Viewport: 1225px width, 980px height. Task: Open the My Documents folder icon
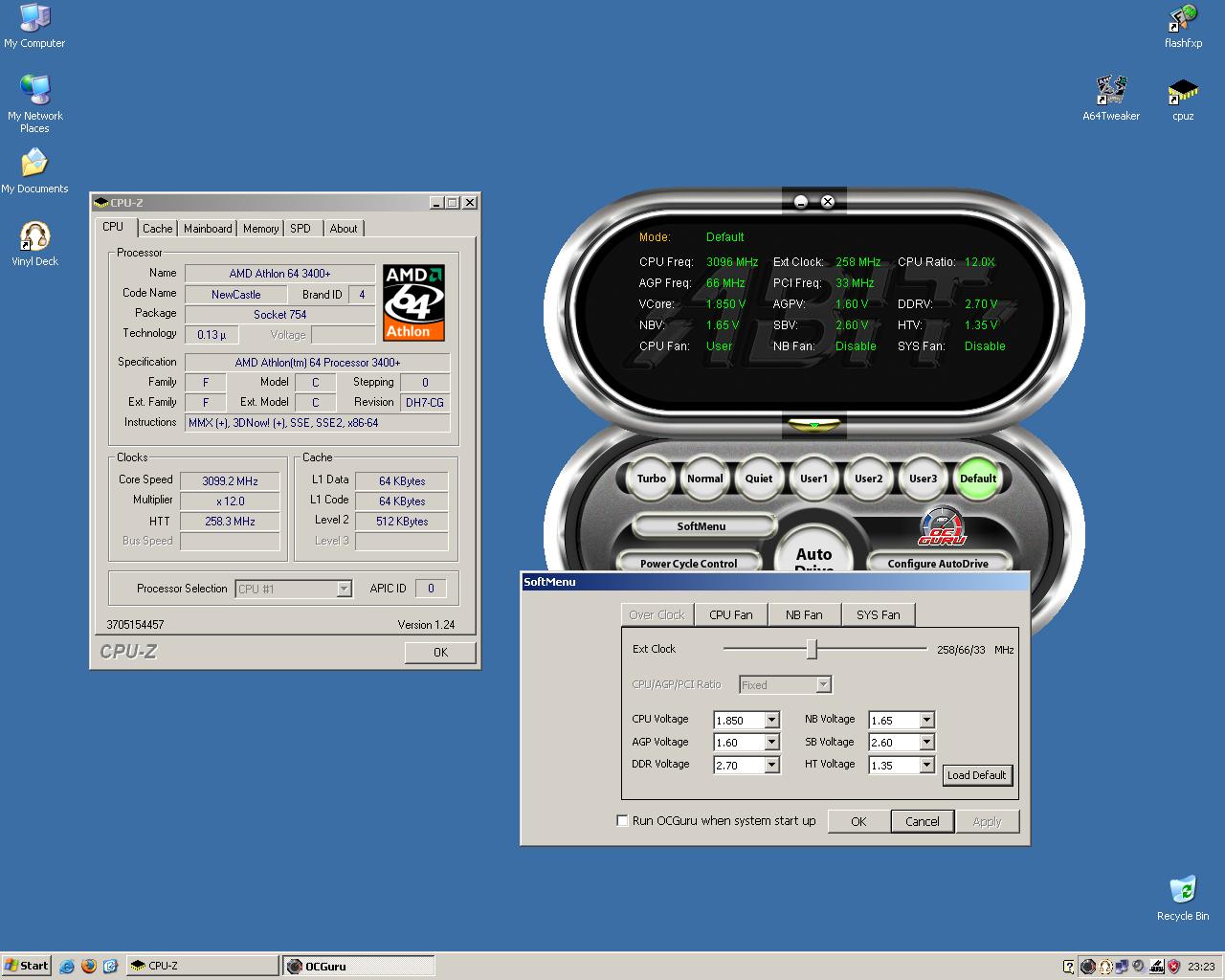pos(34,170)
